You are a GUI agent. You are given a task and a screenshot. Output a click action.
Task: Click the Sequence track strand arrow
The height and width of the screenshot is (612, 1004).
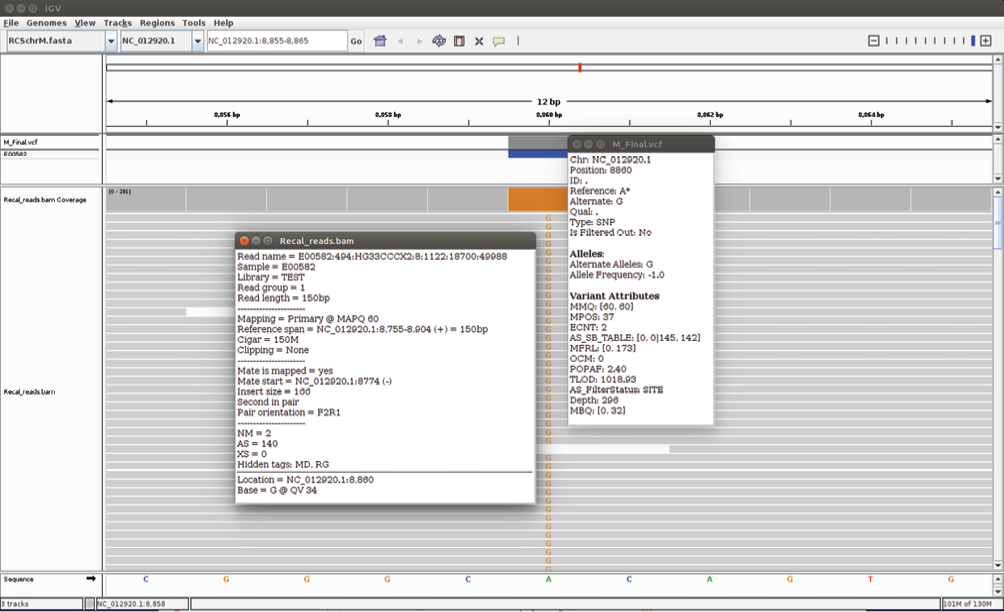pyautogui.click(x=91, y=579)
